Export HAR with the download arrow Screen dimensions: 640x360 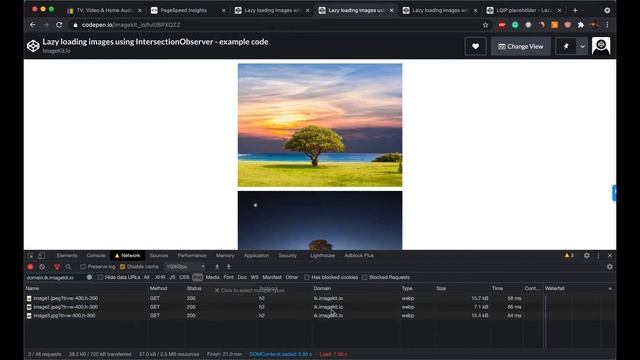[x=229, y=267]
